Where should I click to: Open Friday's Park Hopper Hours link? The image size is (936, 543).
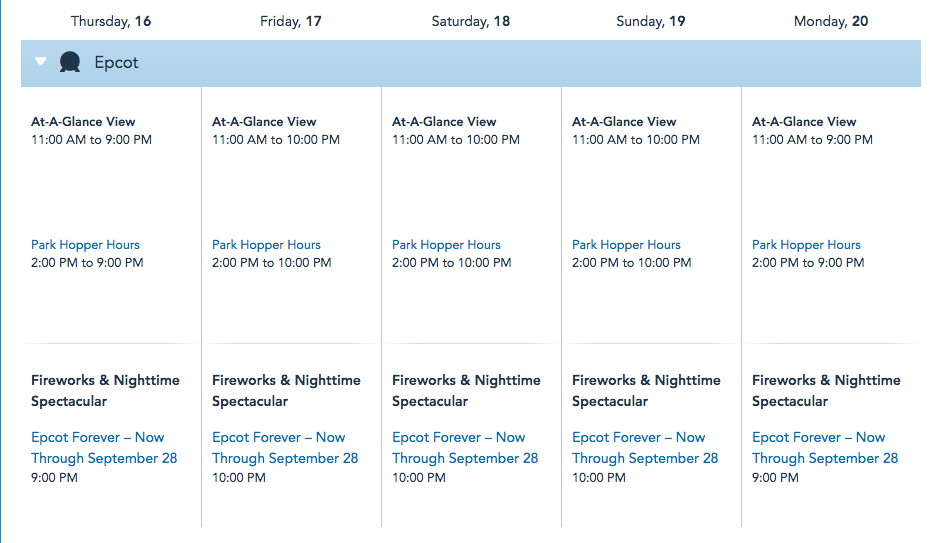(x=266, y=245)
